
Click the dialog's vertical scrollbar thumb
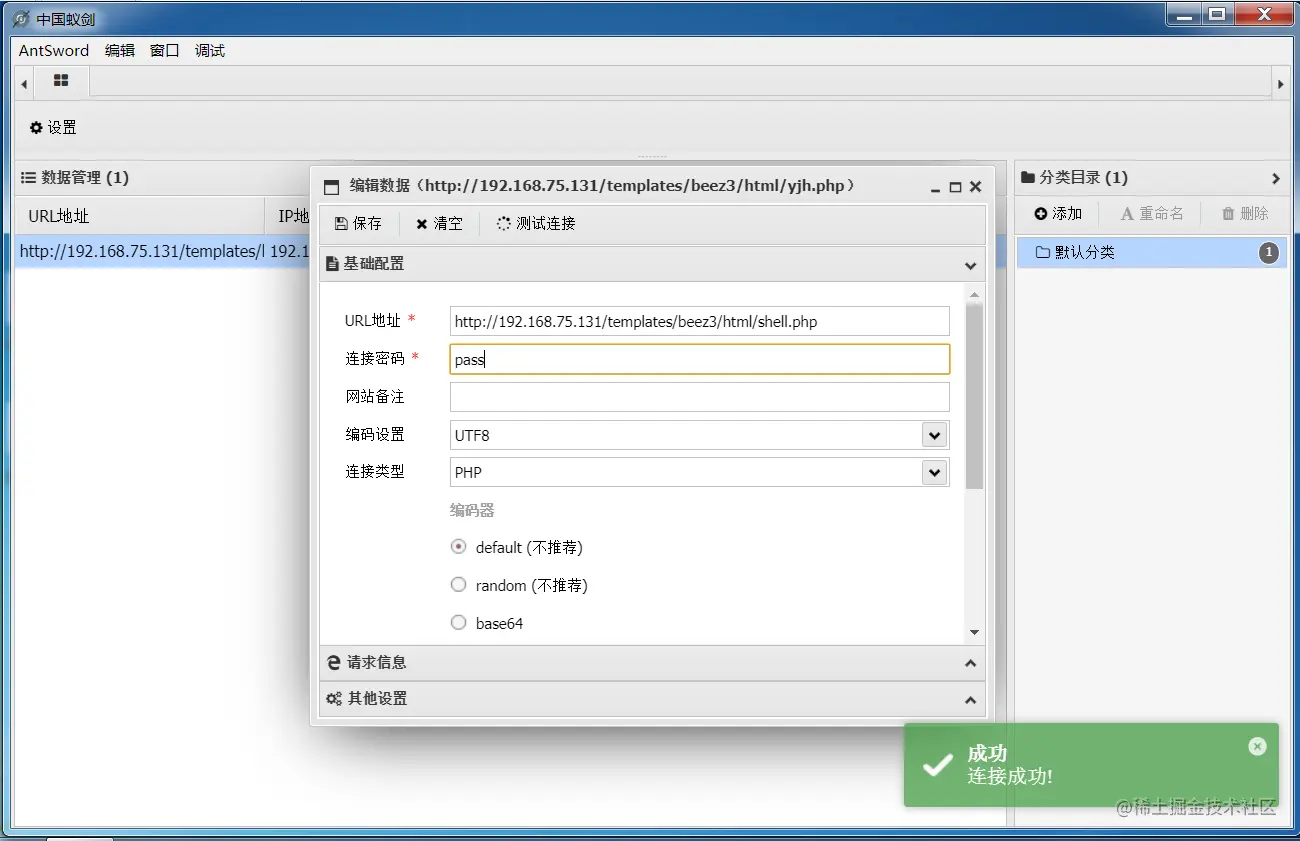(975, 396)
